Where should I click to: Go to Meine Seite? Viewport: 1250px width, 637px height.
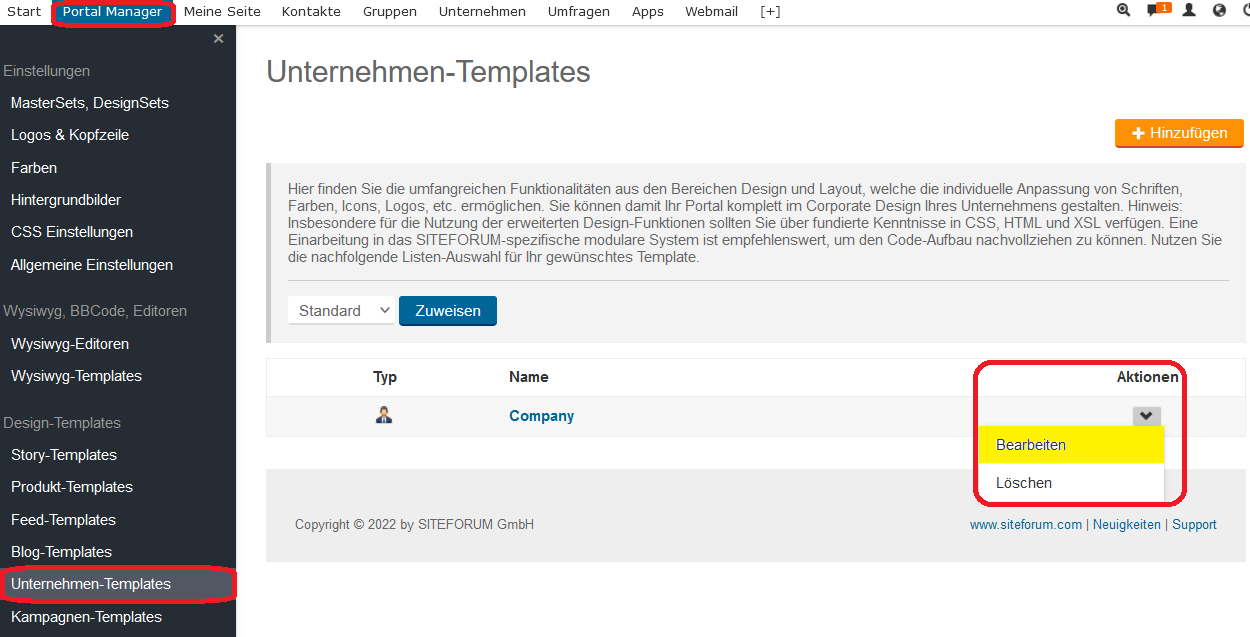[x=222, y=12]
